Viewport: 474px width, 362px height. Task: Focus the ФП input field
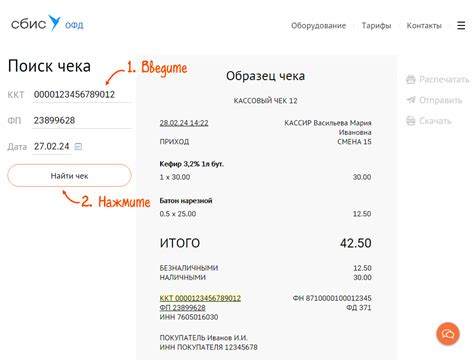click(82, 121)
